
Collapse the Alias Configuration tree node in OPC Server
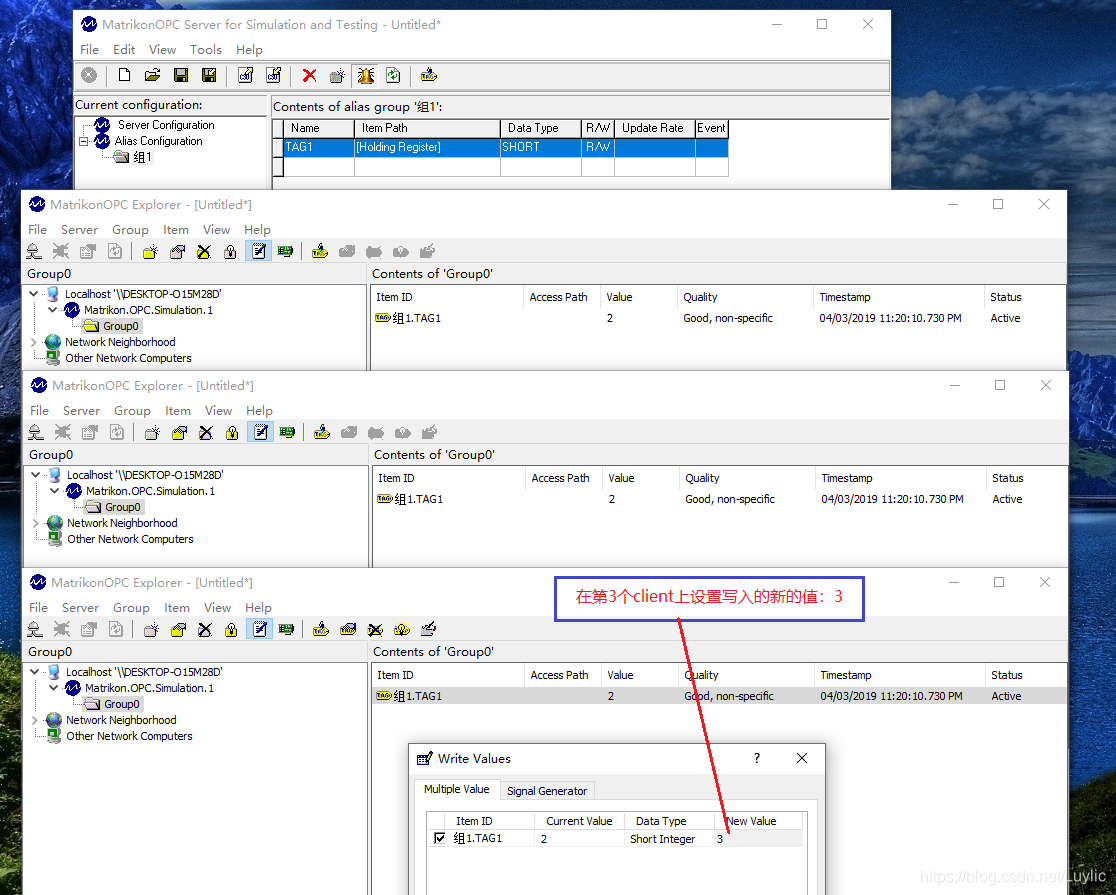(83, 141)
